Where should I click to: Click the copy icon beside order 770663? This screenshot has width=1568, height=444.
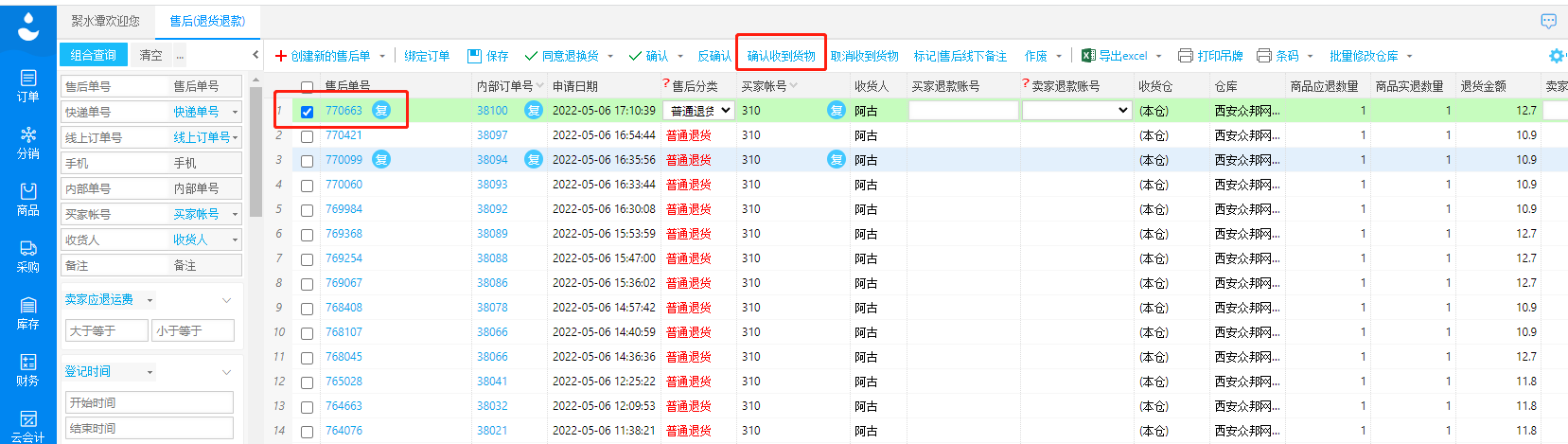pyautogui.click(x=381, y=111)
